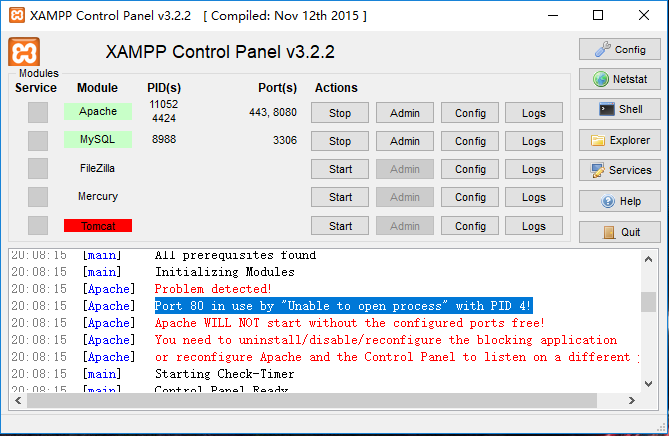This screenshot has height=436, width=669.
Task: Open MySQL Admin page
Action: click(404, 141)
